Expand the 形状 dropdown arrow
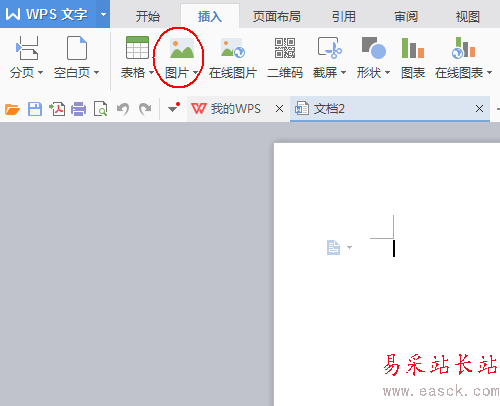 387,72
